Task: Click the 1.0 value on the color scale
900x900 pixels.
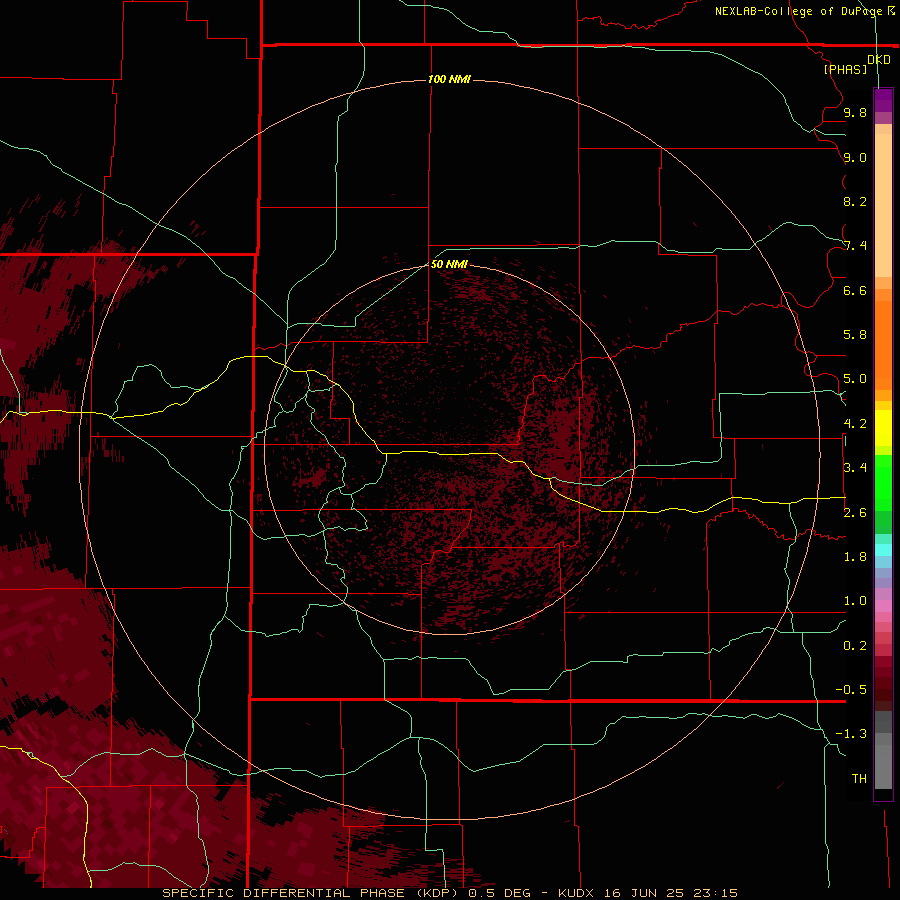Action: click(855, 601)
